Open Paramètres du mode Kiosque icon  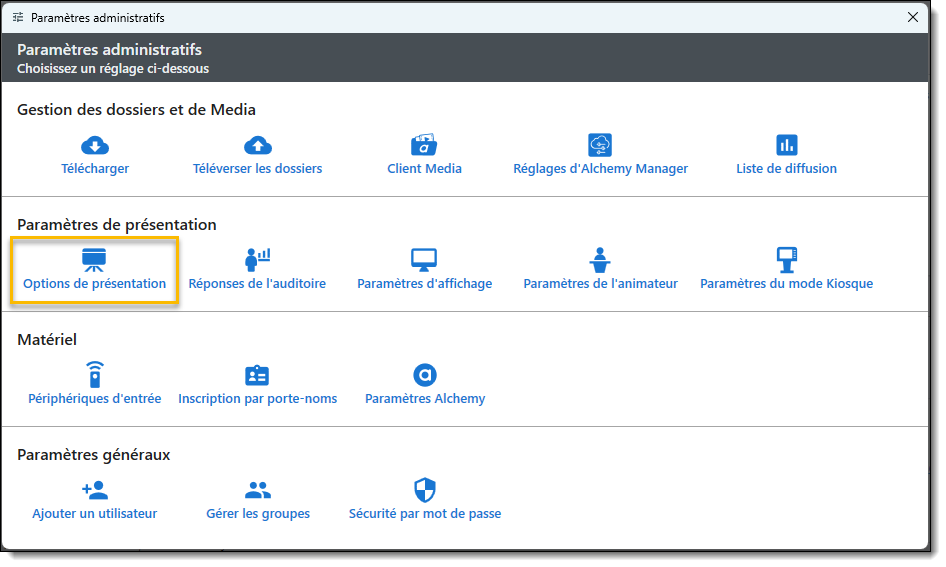[787, 260]
